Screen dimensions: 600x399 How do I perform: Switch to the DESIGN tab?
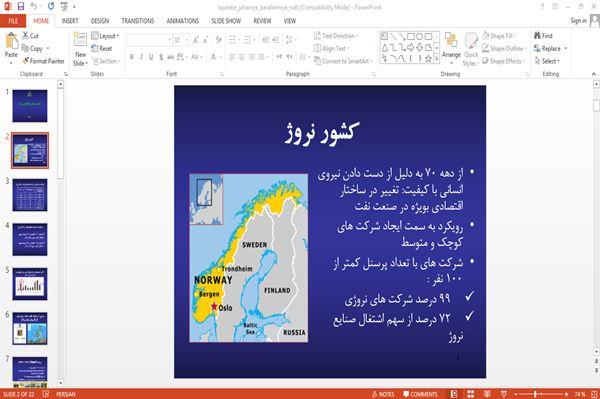[x=100, y=21]
